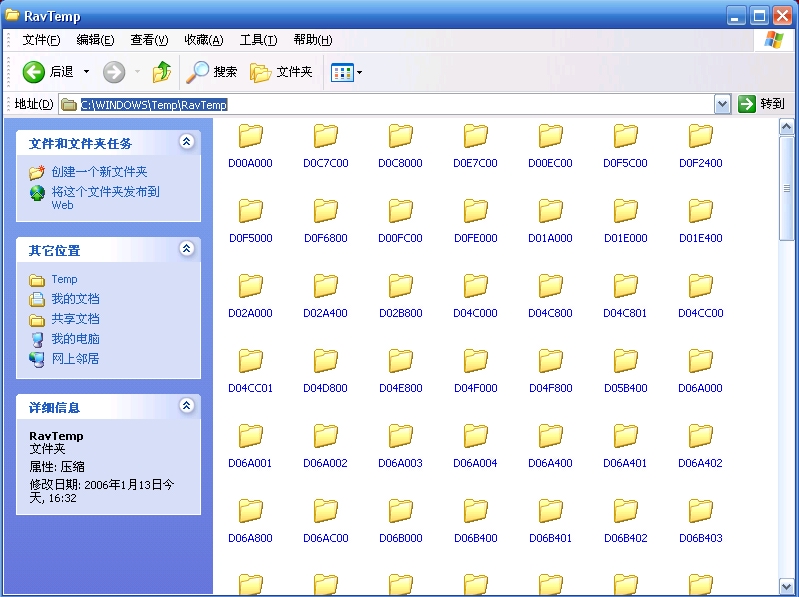Open the Tools (工具) menu
This screenshot has height=597, width=799.
[258, 40]
